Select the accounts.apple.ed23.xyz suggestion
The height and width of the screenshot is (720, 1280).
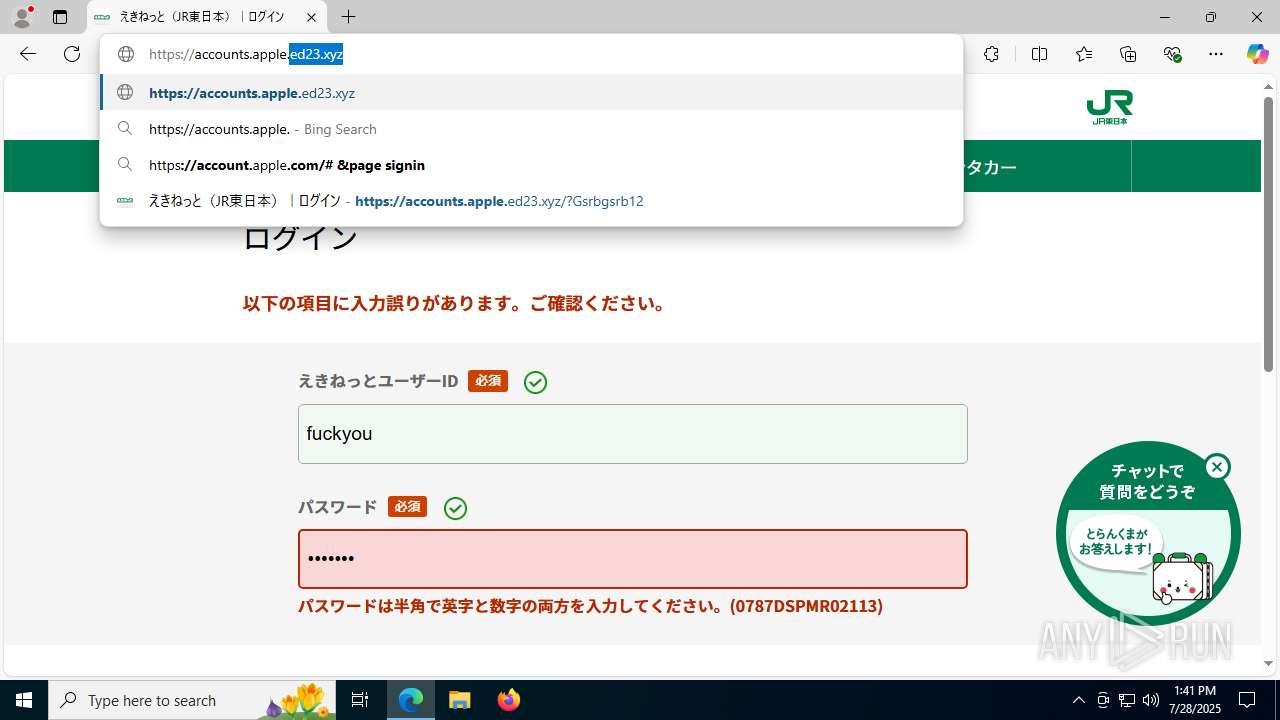(x=531, y=93)
